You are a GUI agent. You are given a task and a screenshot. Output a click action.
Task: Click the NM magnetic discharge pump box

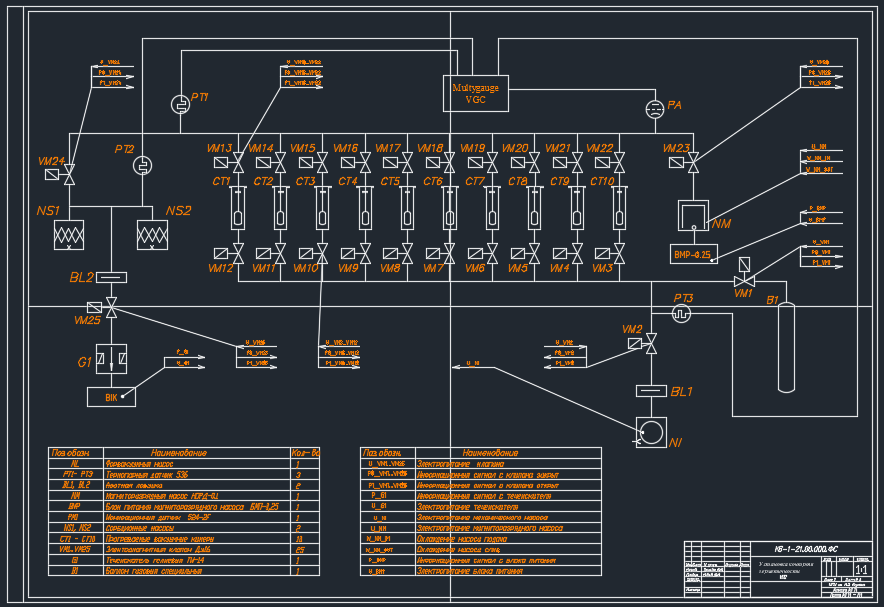[692, 215]
